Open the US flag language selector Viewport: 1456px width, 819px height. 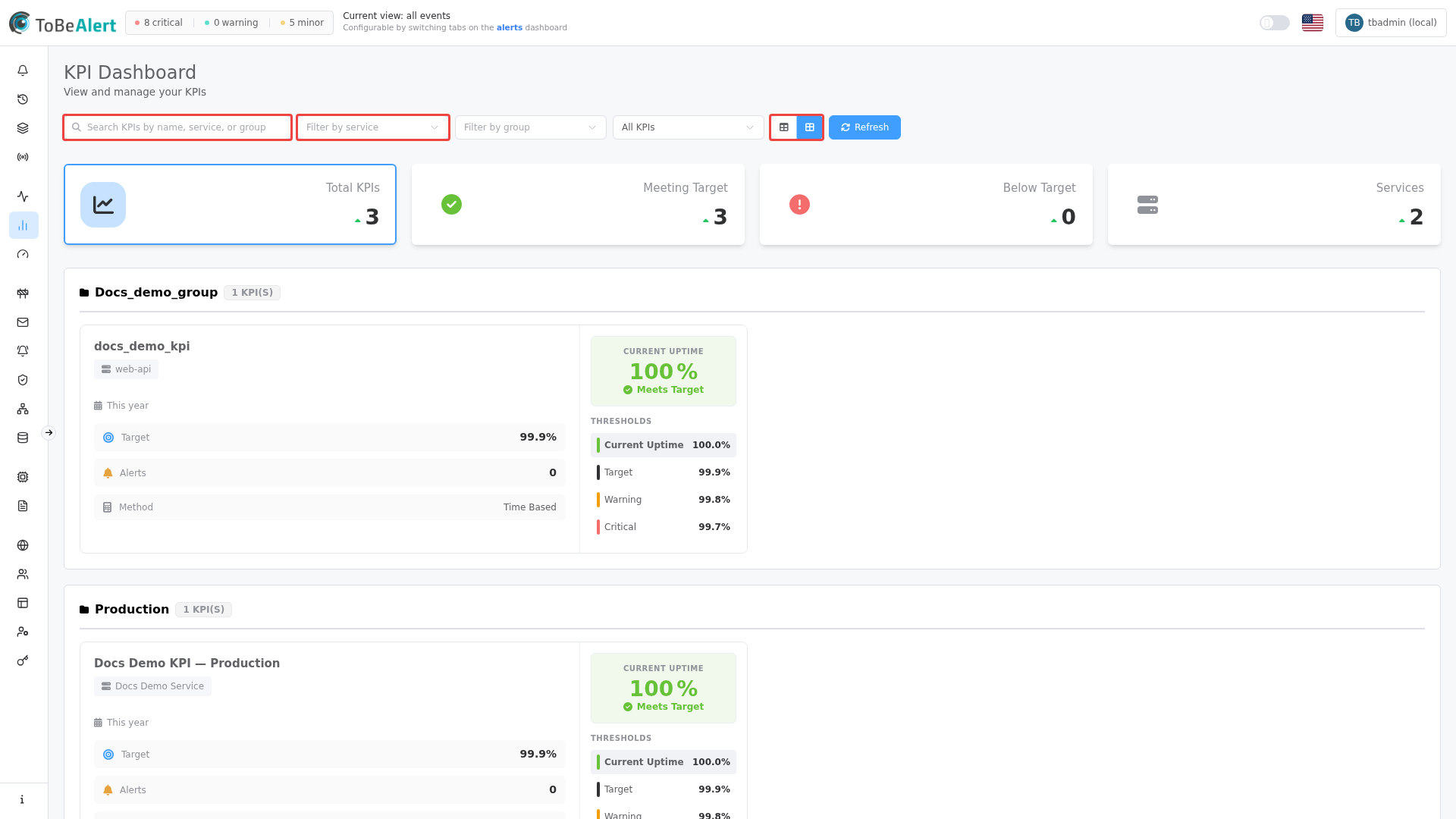point(1313,23)
